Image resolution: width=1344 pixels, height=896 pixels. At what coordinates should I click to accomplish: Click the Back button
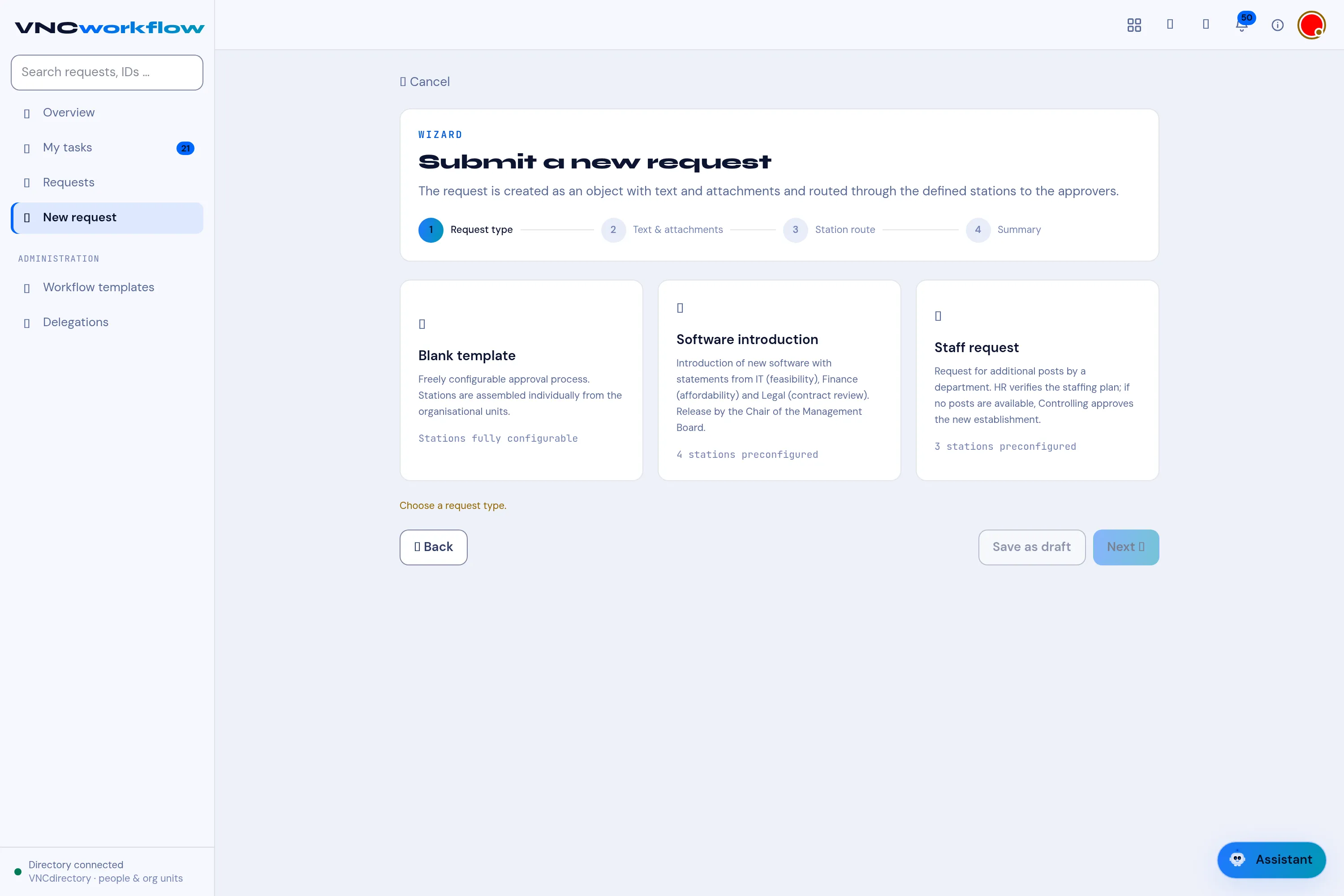point(434,547)
